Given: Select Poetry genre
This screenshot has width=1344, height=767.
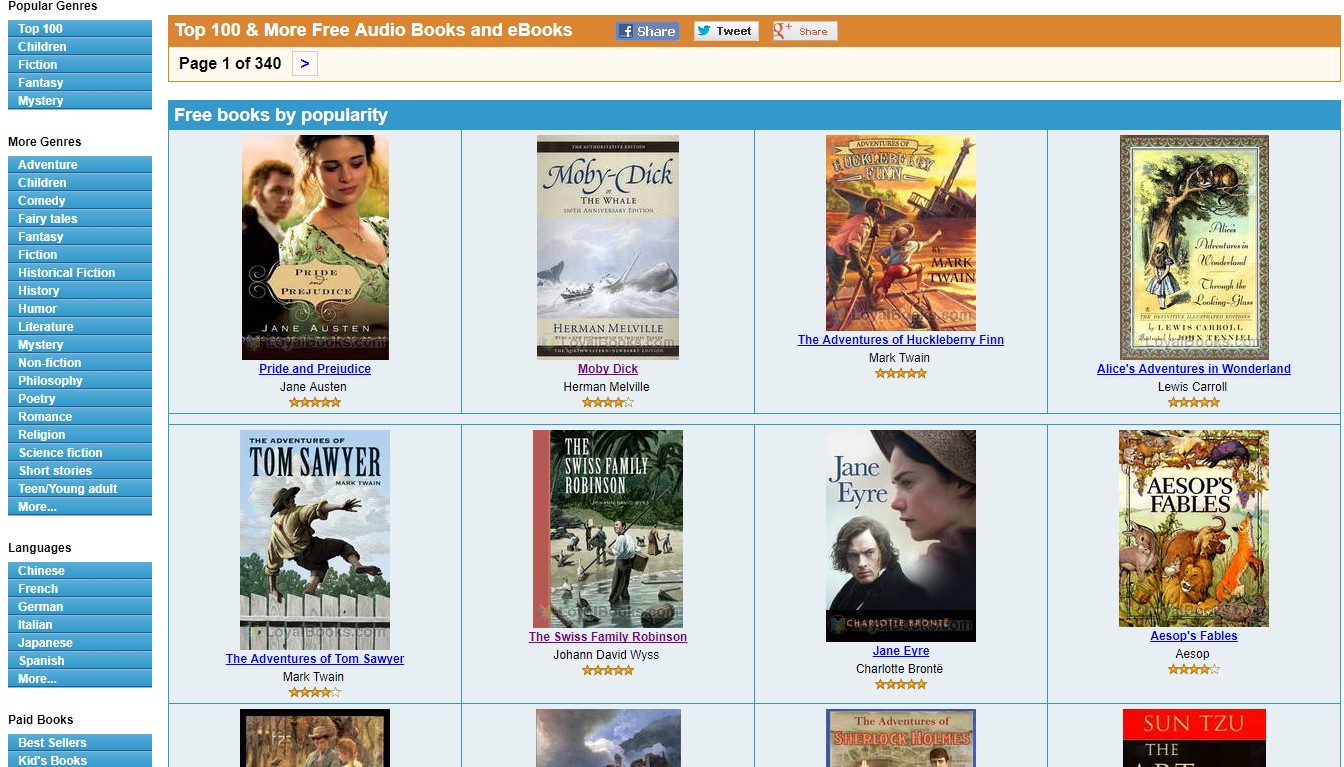Looking at the screenshot, I should (80, 399).
